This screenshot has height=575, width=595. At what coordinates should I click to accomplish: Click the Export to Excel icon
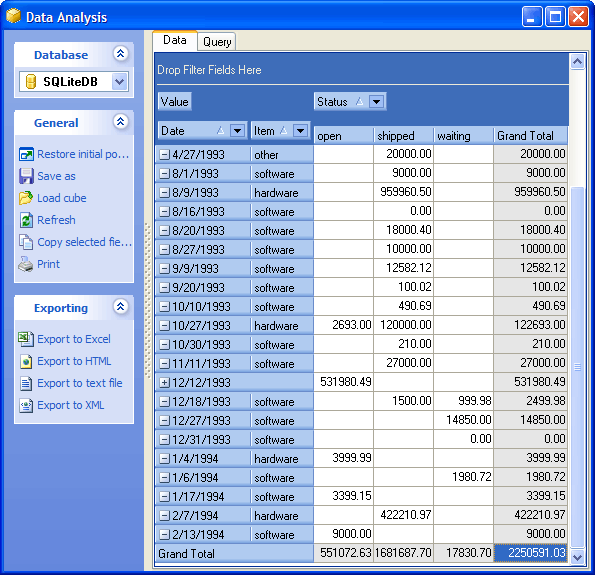click(26, 339)
